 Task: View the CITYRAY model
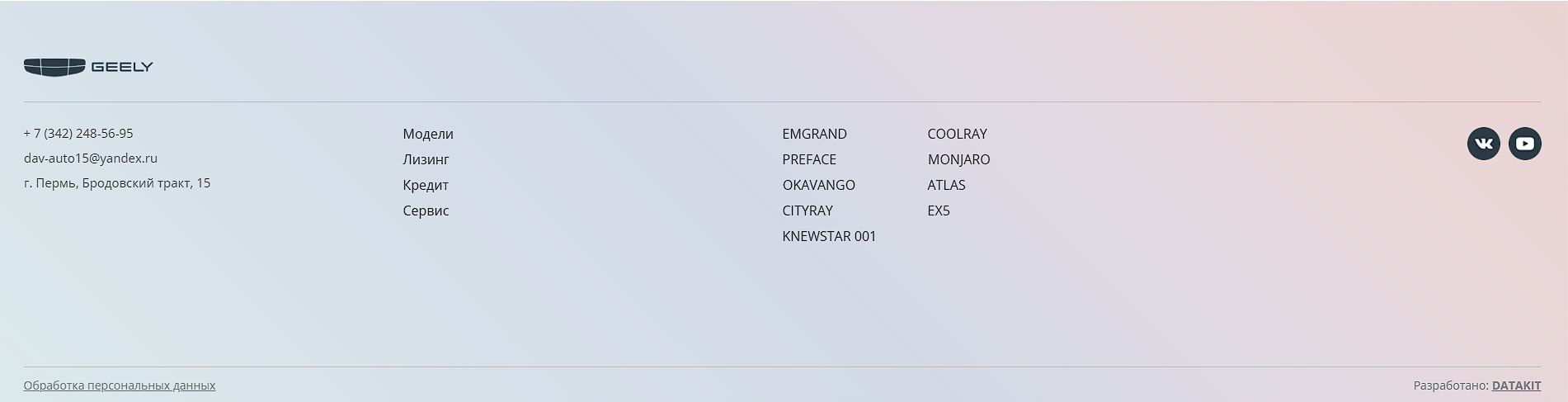point(808,210)
